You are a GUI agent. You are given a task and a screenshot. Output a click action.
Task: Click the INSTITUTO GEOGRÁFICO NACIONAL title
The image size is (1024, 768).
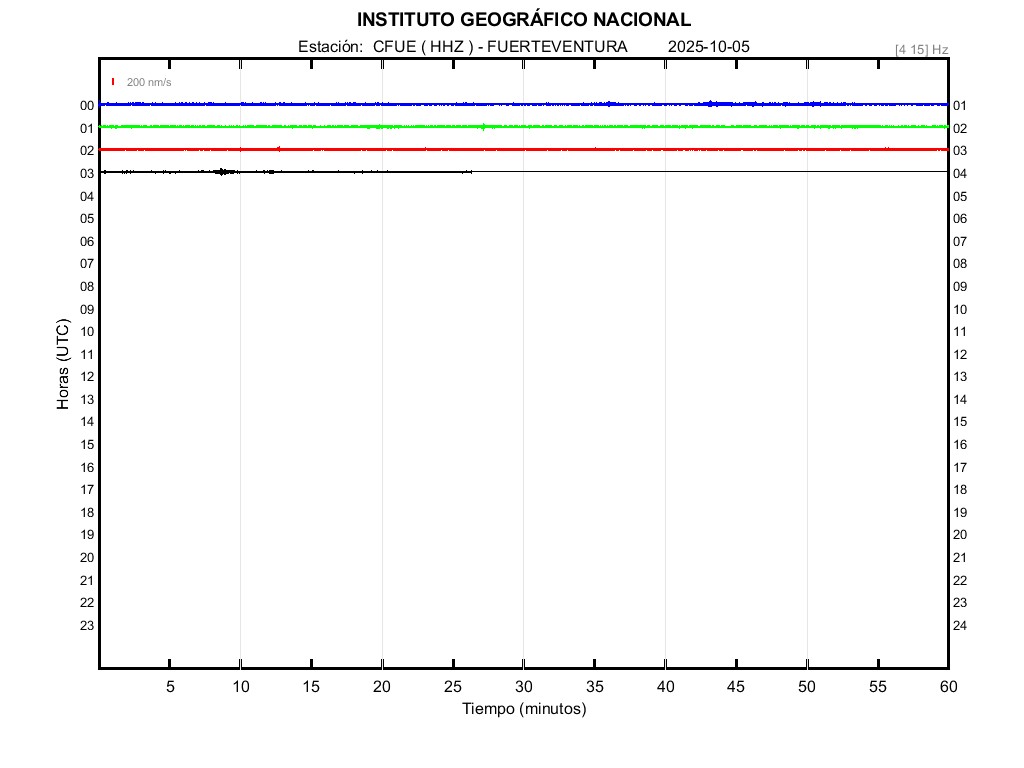click(x=523, y=20)
